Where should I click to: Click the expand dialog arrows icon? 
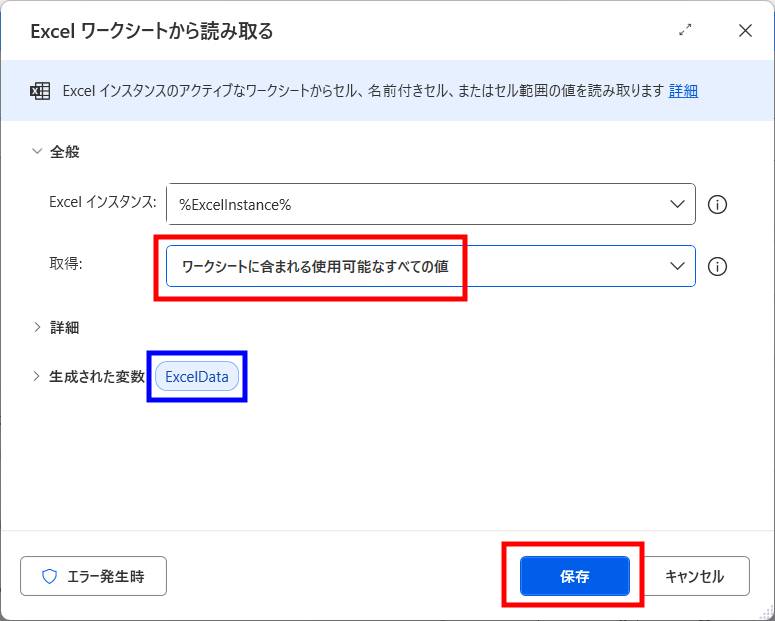(x=685, y=30)
